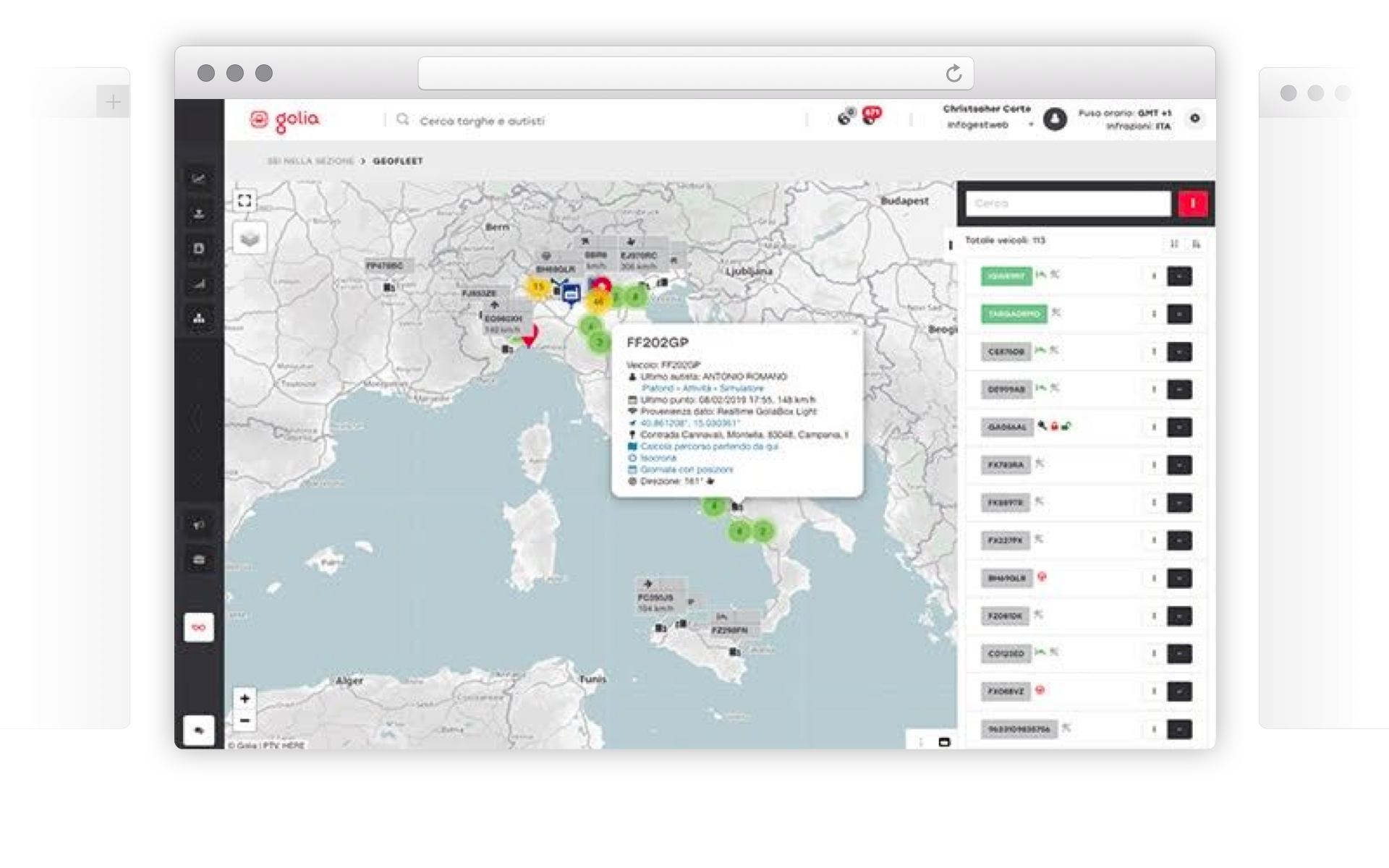
Task: Click the GEOFLEET breadcrumb
Action: 397,161
